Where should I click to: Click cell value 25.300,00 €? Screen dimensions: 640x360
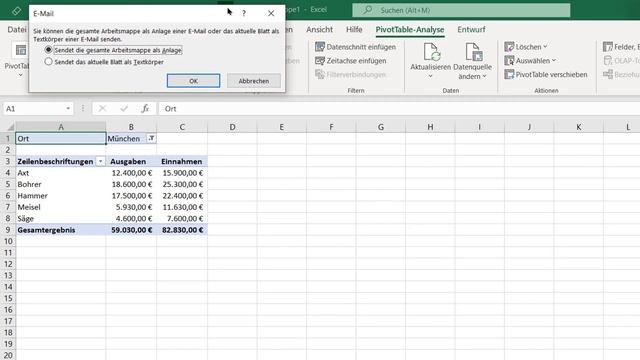click(182, 184)
